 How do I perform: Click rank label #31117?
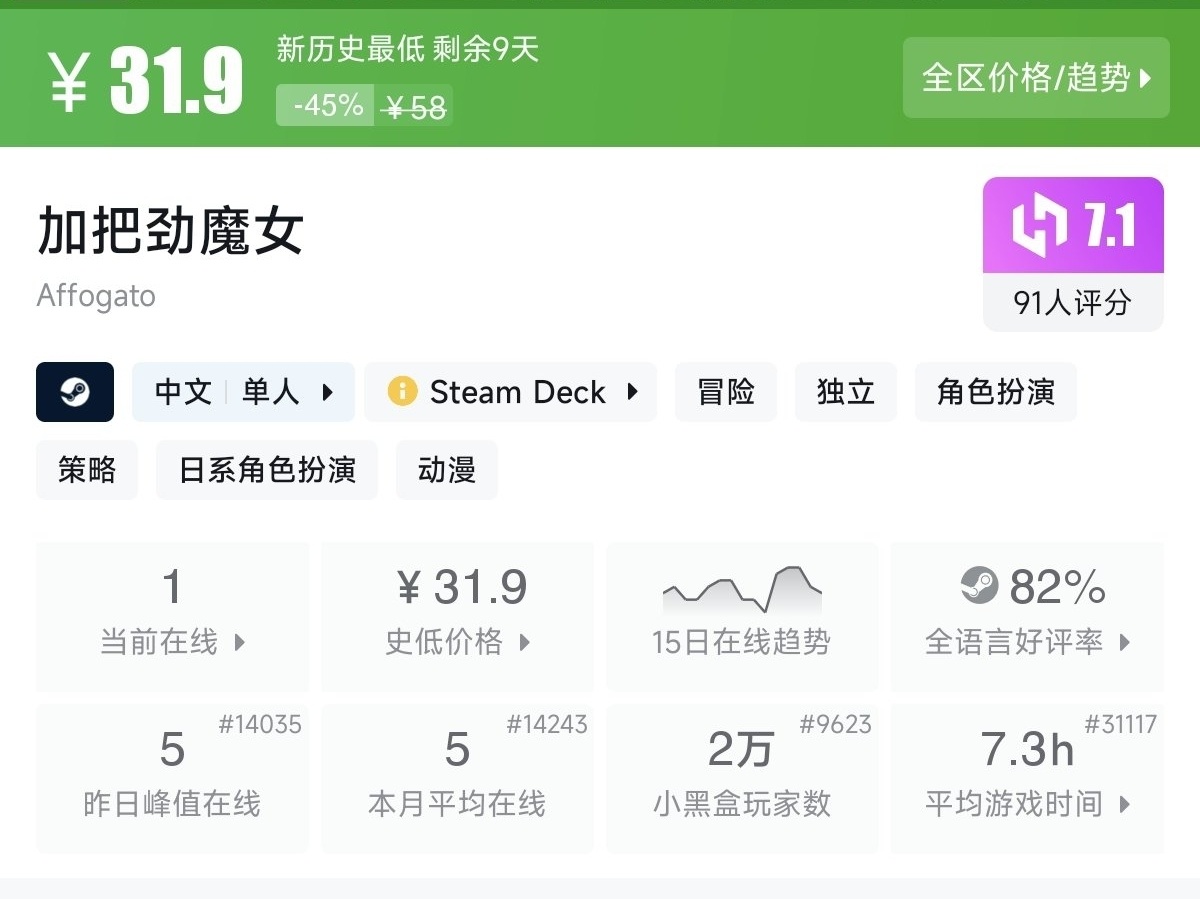tap(1120, 724)
